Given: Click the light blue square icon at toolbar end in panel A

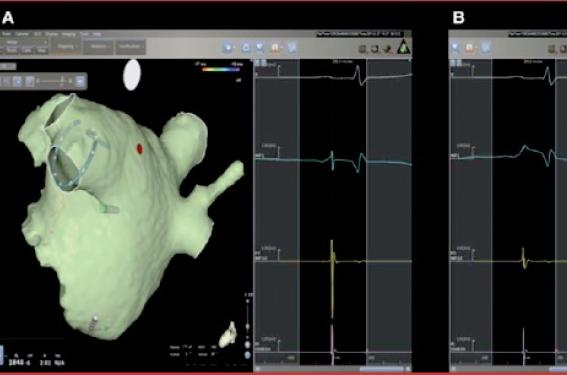Looking at the screenshot, I should (x=292, y=47).
